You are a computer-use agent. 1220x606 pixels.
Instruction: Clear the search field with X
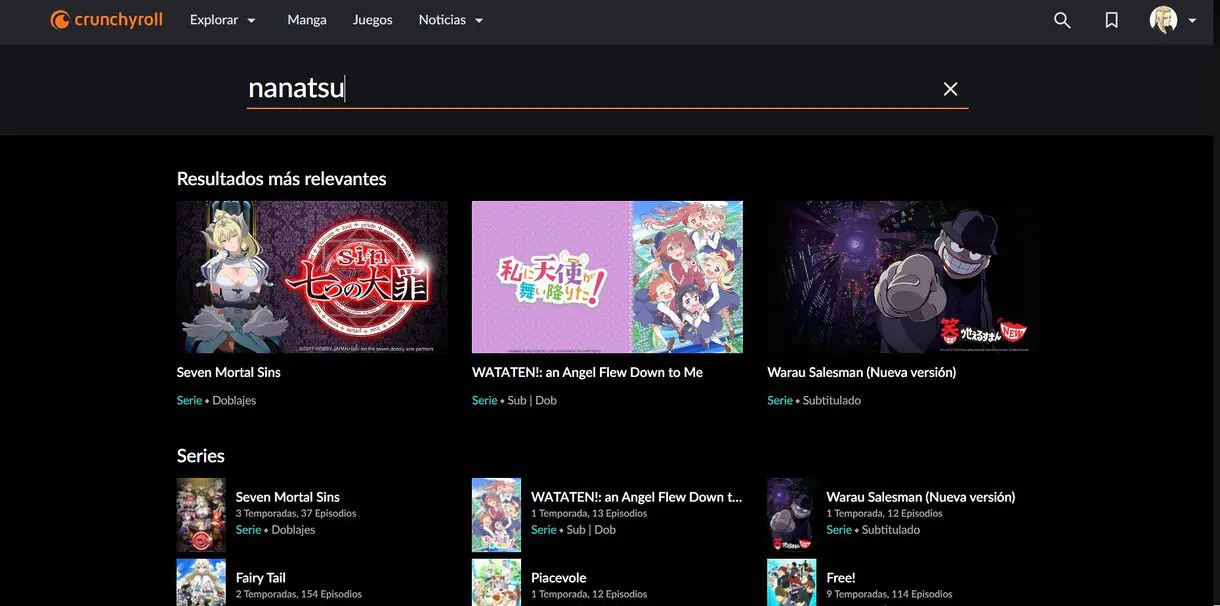(950, 89)
